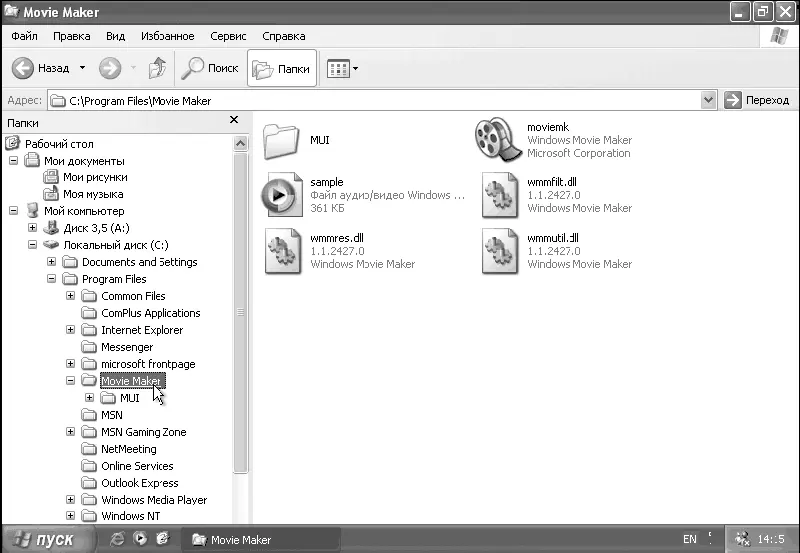Click folder tree scrollbar up arrow
This screenshot has height=553, width=800.
[x=240, y=143]
